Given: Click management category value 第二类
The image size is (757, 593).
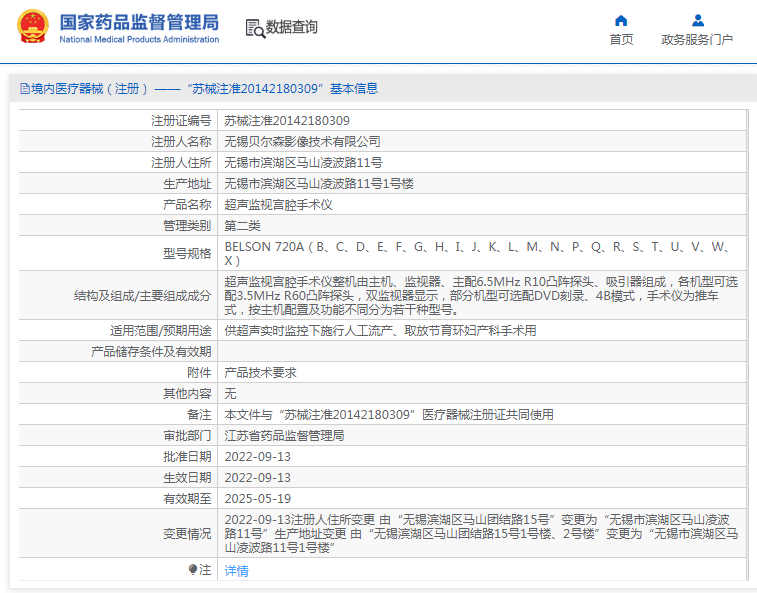Looking at the screenshot, I should tap(242, 226).
